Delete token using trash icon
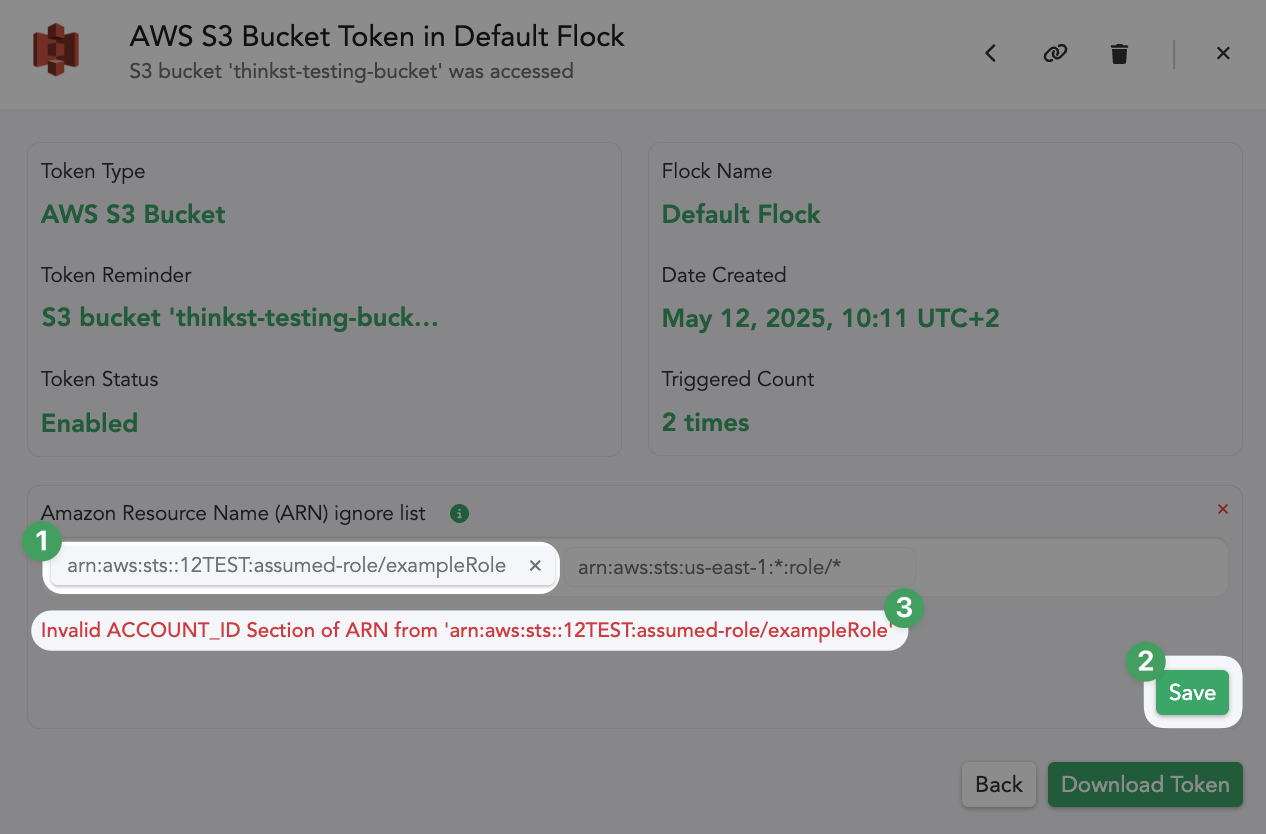The height and width of the screenshot is (834, 1266). point(1119,53)
